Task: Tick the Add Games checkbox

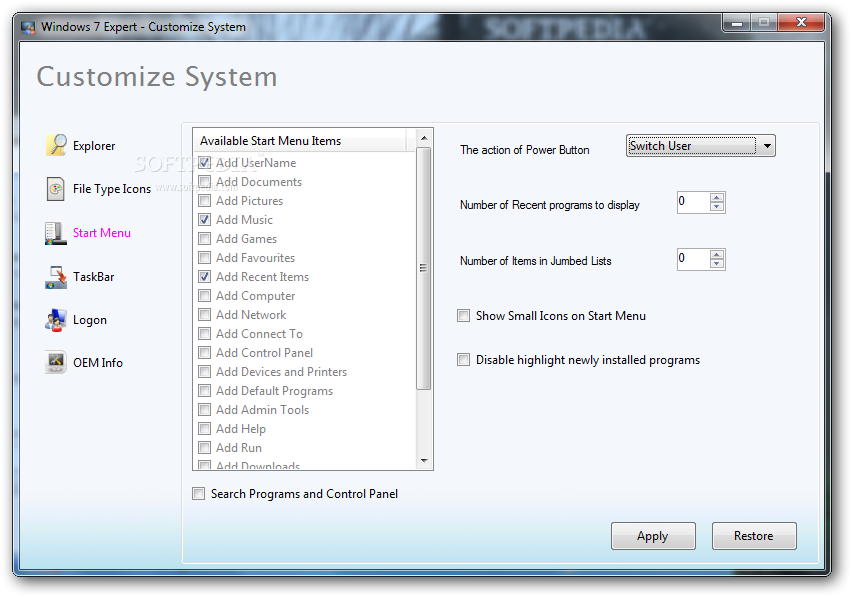Action: (x=204, y=238)
